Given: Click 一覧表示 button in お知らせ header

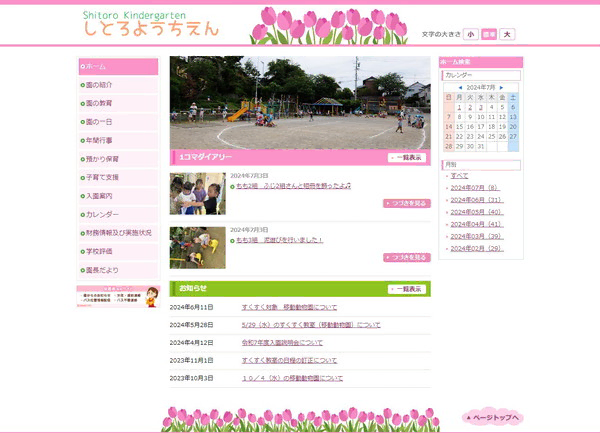Looking at the screenshot, I should coord(406,289).
